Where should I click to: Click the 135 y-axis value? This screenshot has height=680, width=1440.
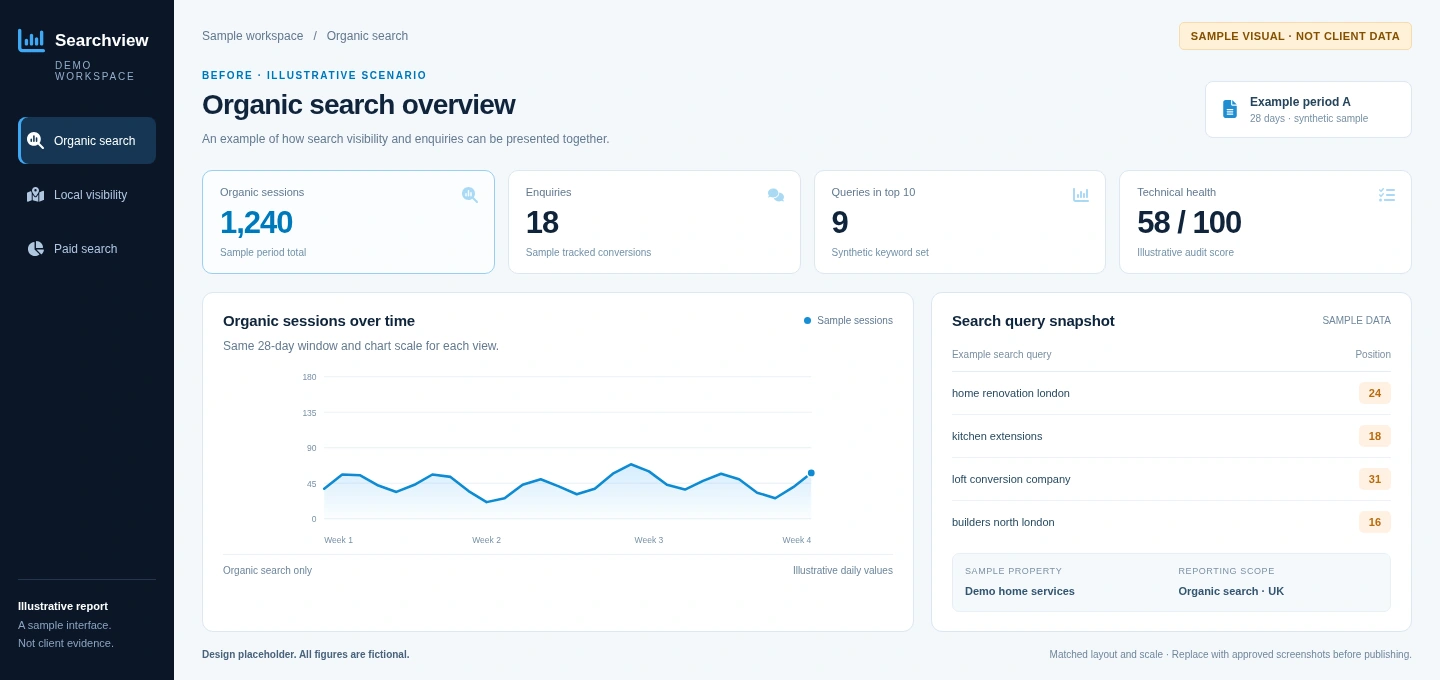(x=309, y=413)
